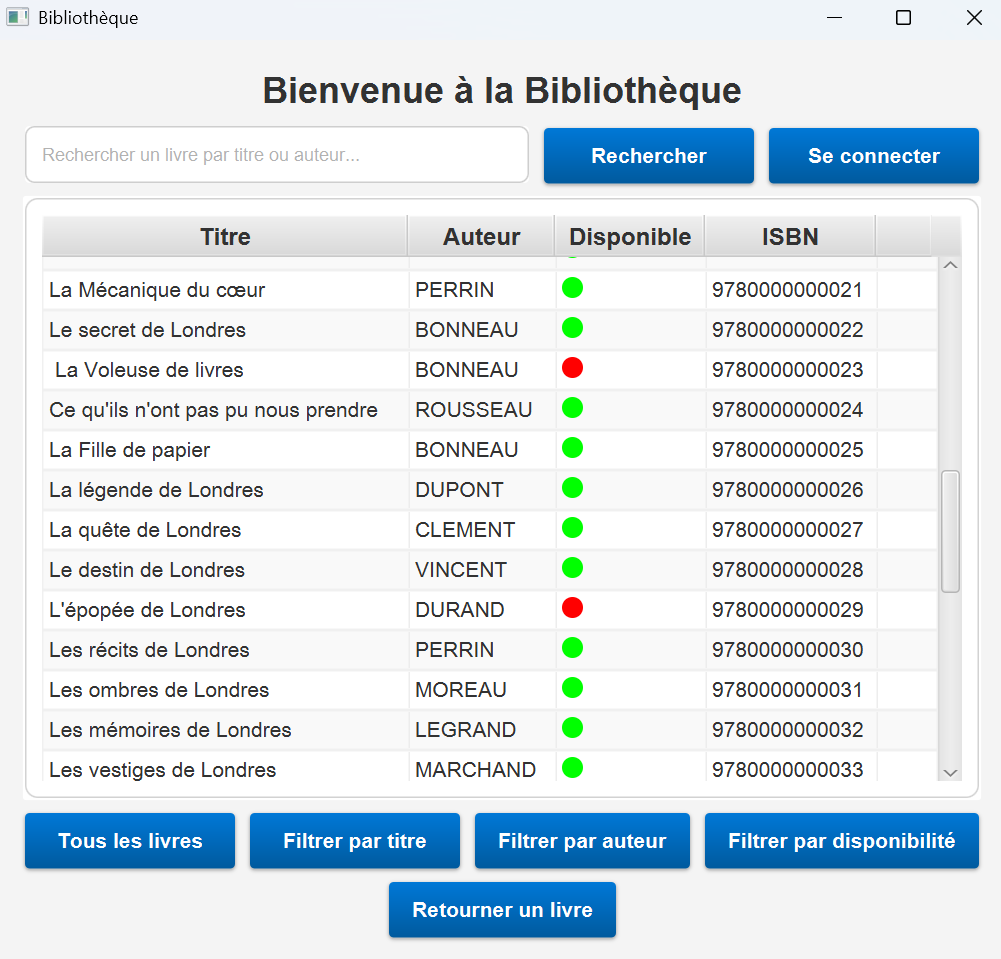This screenshot has width=1001, height=959.
Task: Click the vertical scrollbar thumb in table
Action: pyautogui.click(x=950, y=531)
